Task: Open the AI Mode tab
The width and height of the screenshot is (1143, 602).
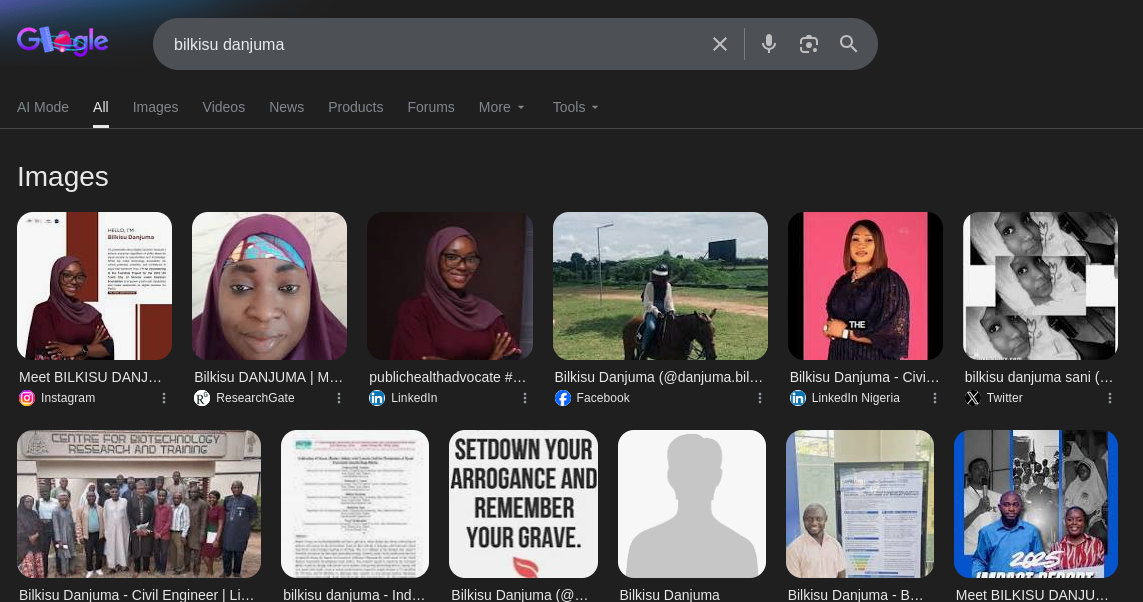Action: coord(43,107)
